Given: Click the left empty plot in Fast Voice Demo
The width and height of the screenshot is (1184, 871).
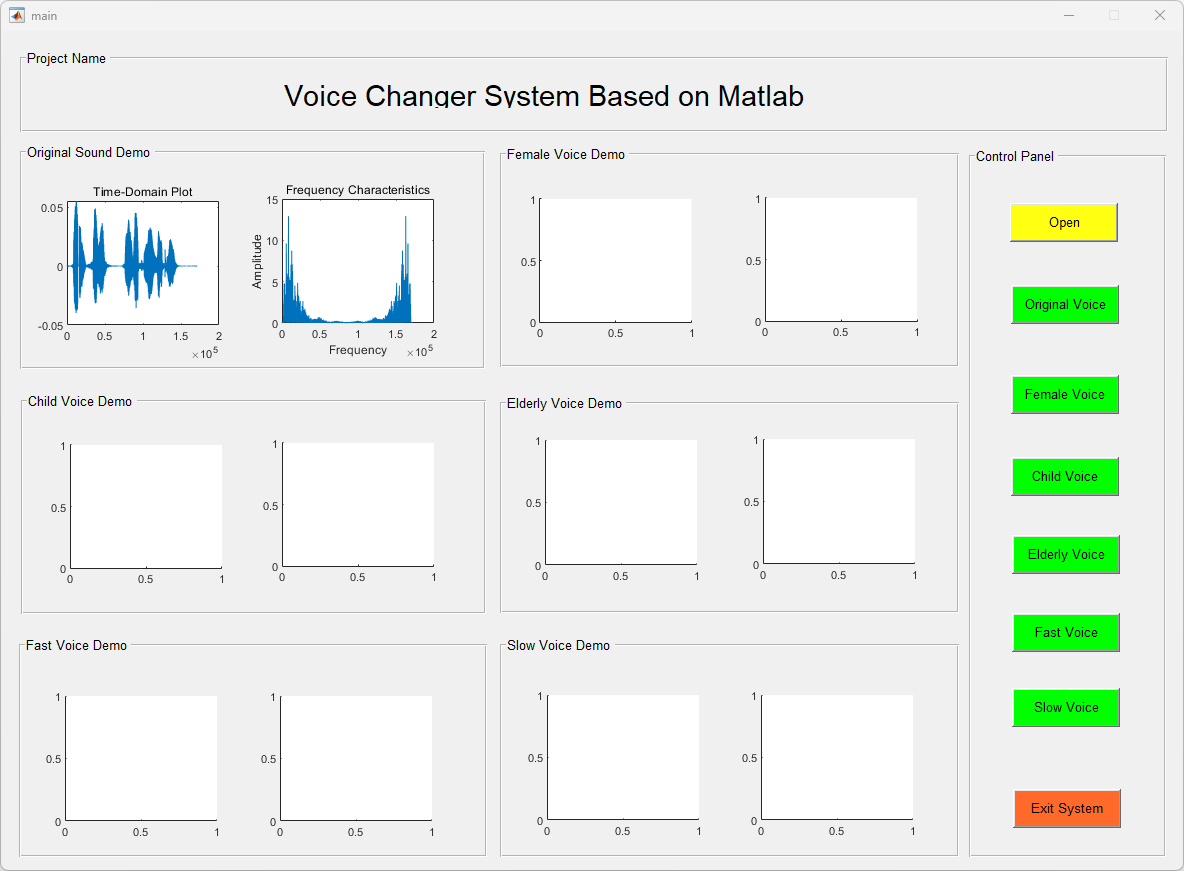Looking at the screenshot, I should pos(141,758).
